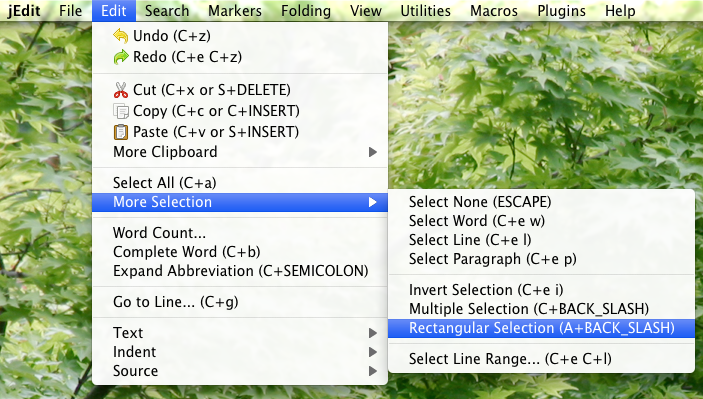This screenshot has height=399, width=703.
Task: Open the Plugins menu
Action: pos(561,10)
